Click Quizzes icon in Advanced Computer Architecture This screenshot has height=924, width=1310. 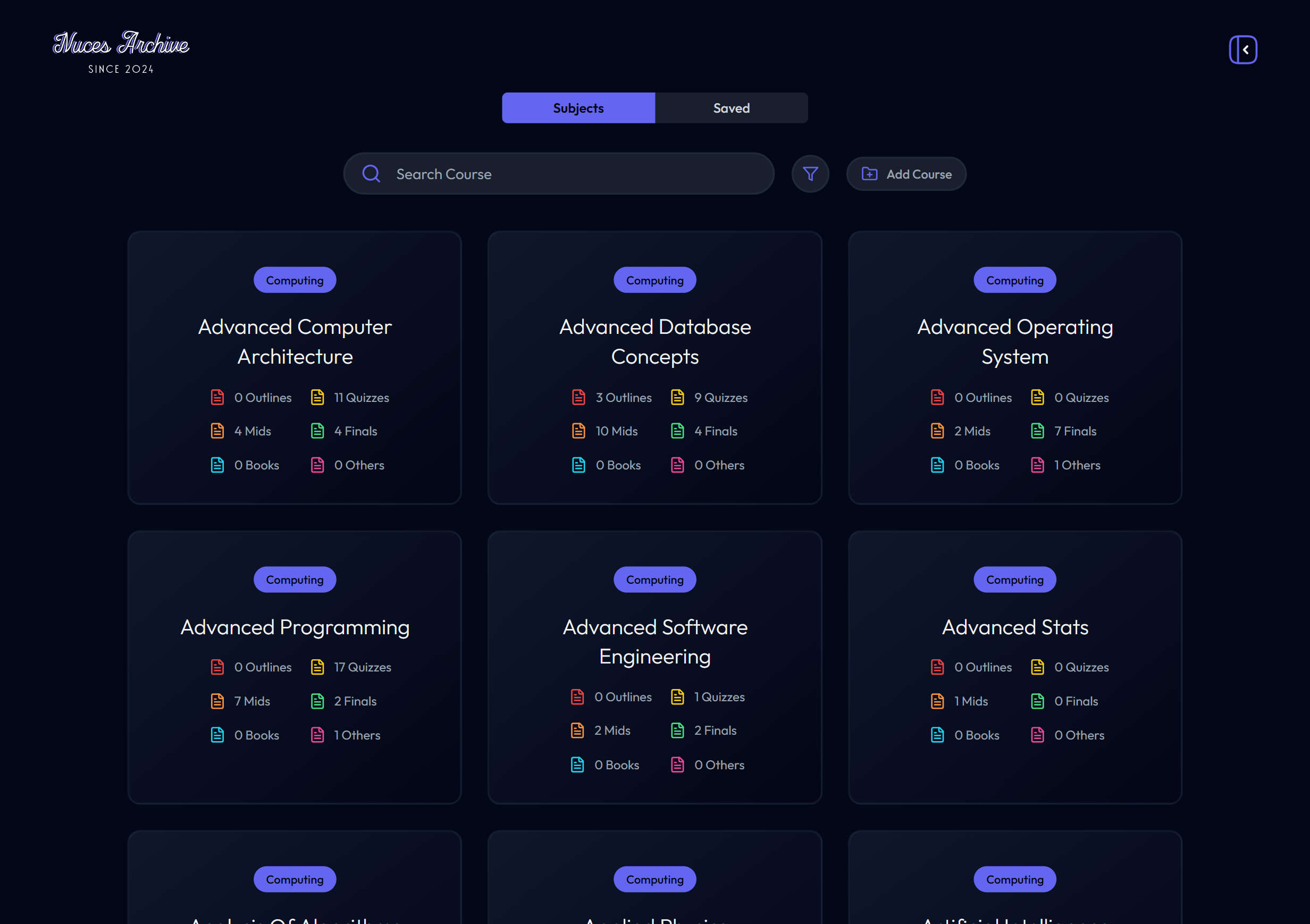[317, 397]
